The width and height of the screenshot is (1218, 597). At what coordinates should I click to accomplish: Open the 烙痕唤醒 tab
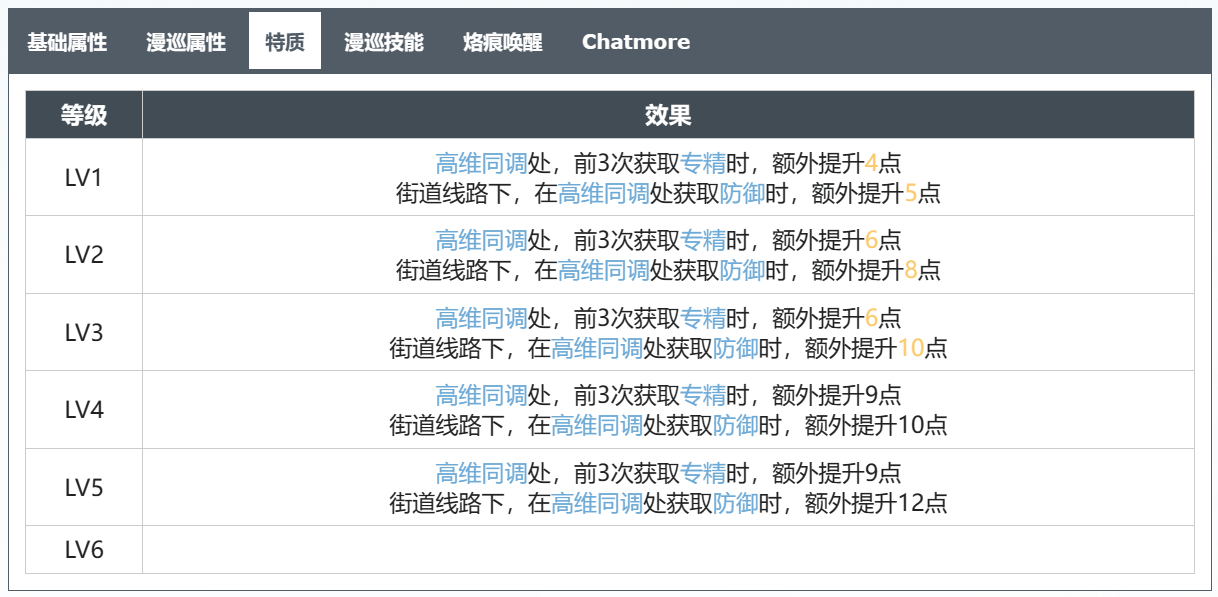(503, 42)
